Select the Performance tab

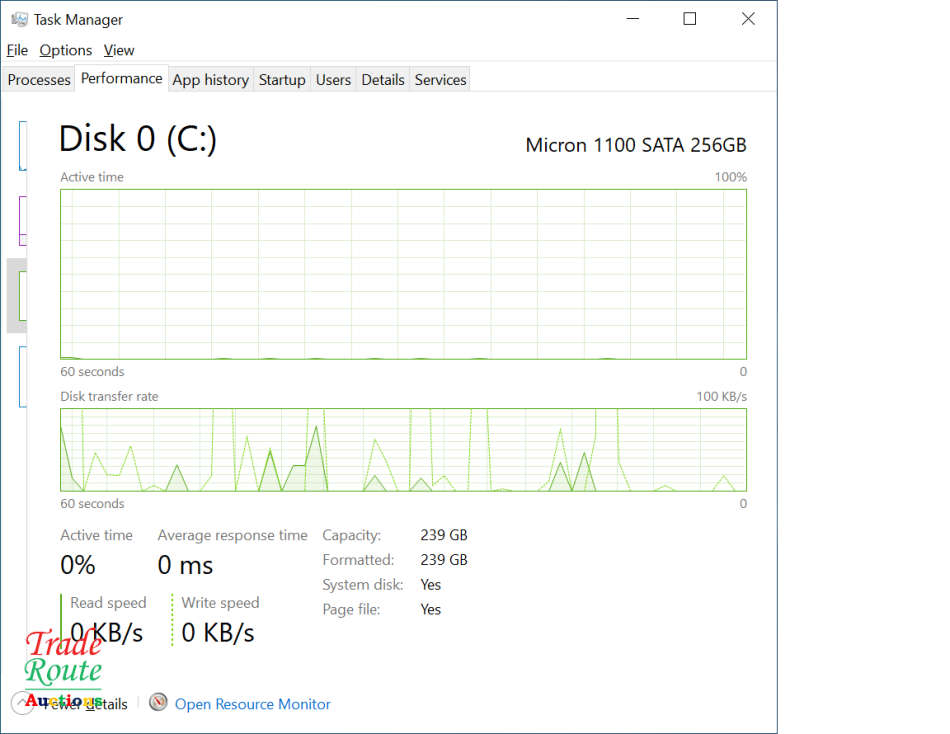tap(121, 79)
